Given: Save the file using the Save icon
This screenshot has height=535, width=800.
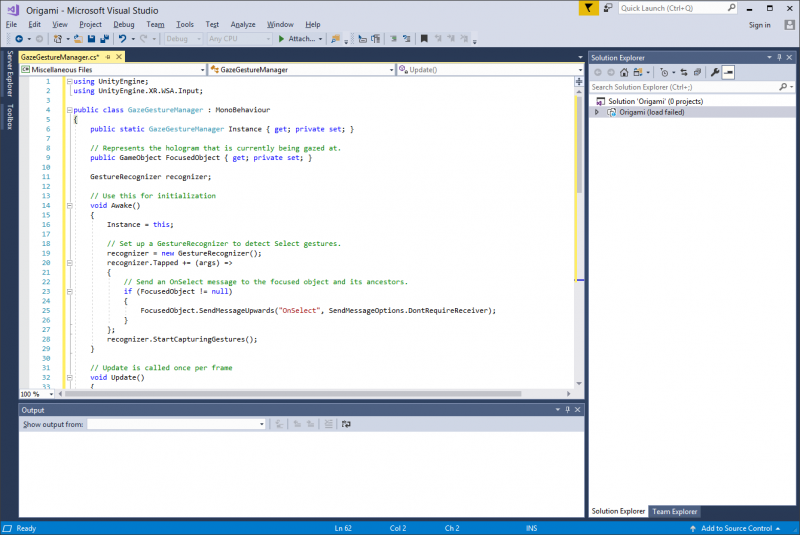Looking at the screenshot, I should coord(91,39).
